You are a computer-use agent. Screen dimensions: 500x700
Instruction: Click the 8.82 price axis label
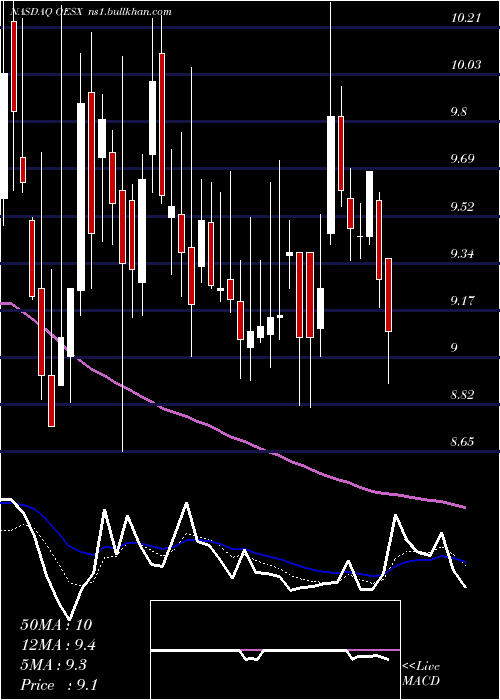[x=462, y=395]
